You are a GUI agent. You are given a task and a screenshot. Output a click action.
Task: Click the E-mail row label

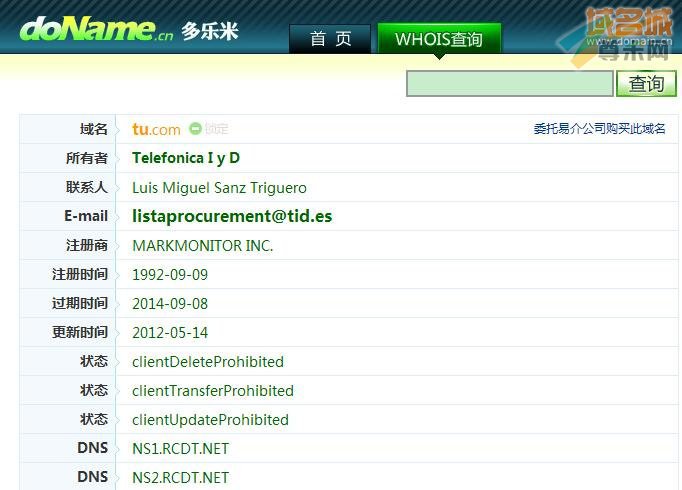[86, 216]
